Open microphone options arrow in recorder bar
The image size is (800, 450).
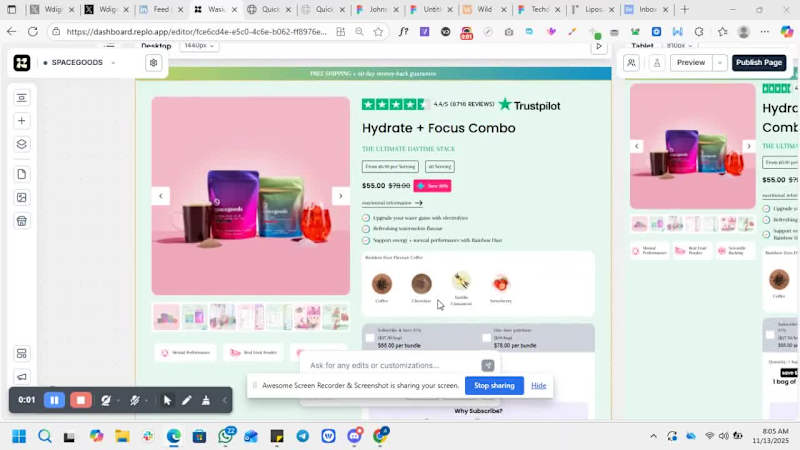pos(147,401)
